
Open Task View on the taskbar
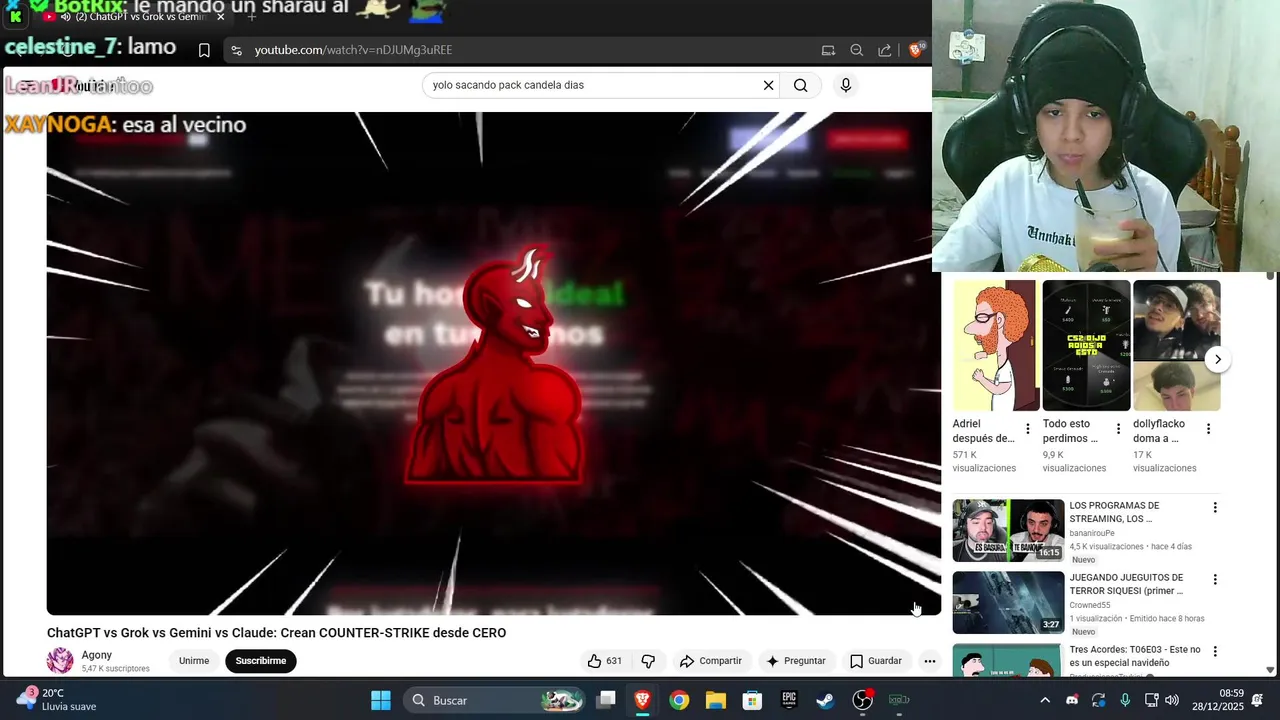[606, 700]
